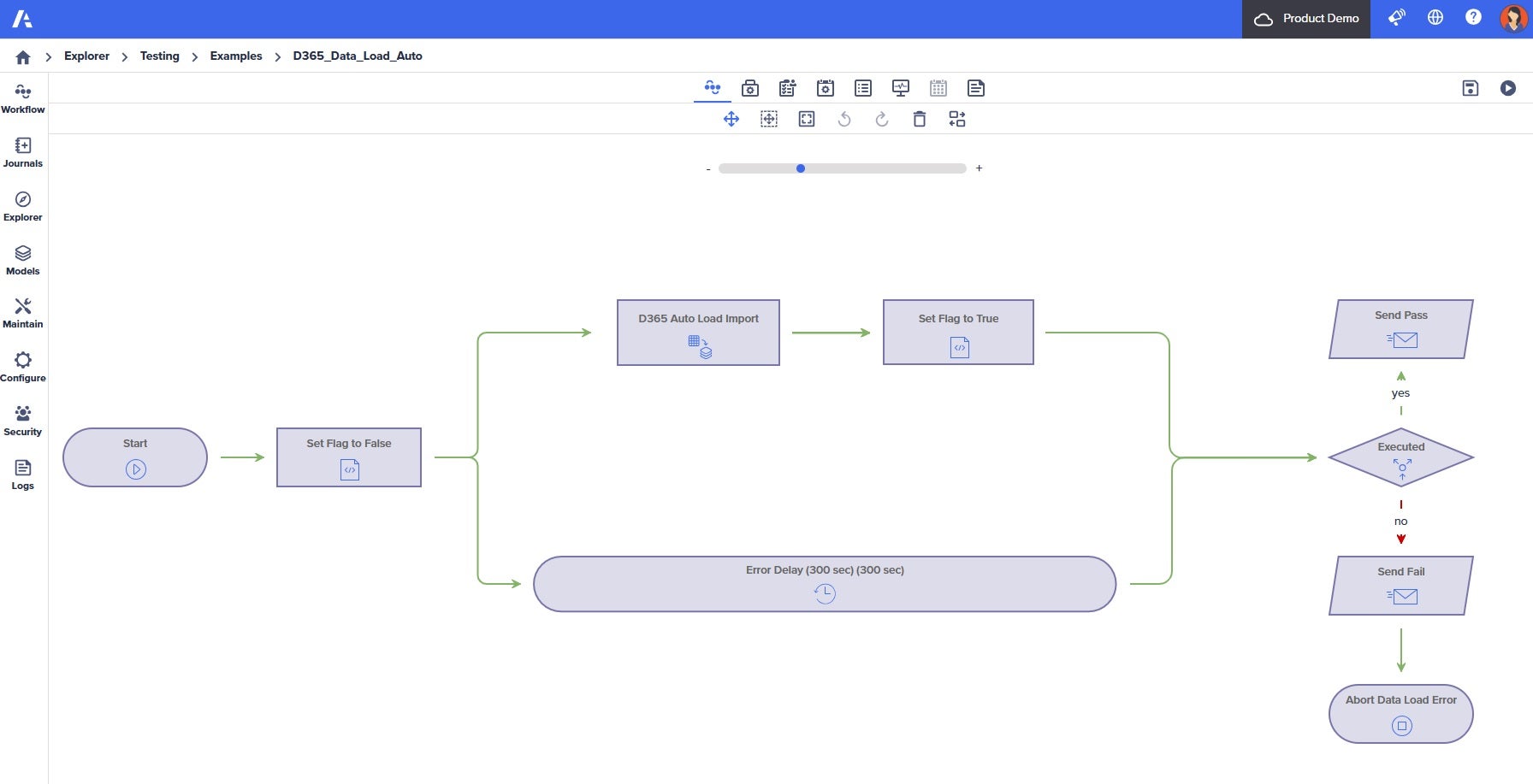Open the task checklist with user tab
Image resolution: width=1533 pixels, height=784 pixels.
pyautogui.click(x=788, y=88)
